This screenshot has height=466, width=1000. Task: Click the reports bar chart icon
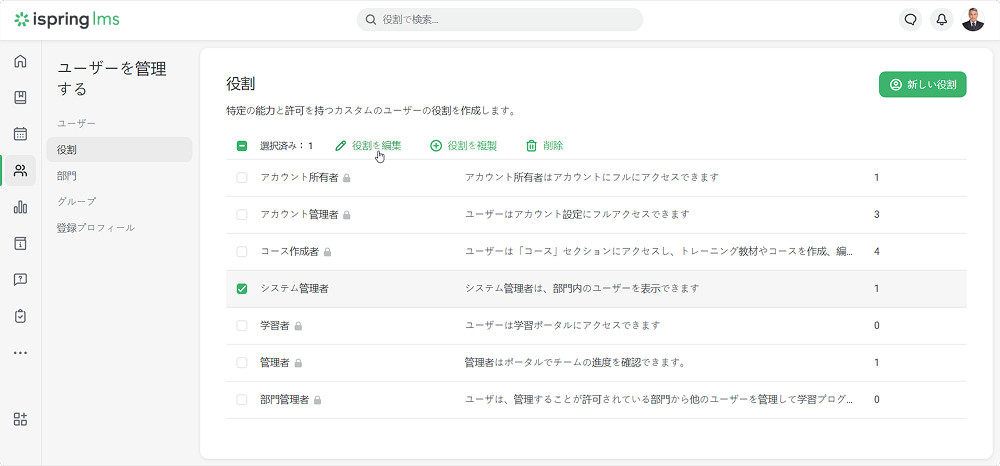(x=20, y=208)
